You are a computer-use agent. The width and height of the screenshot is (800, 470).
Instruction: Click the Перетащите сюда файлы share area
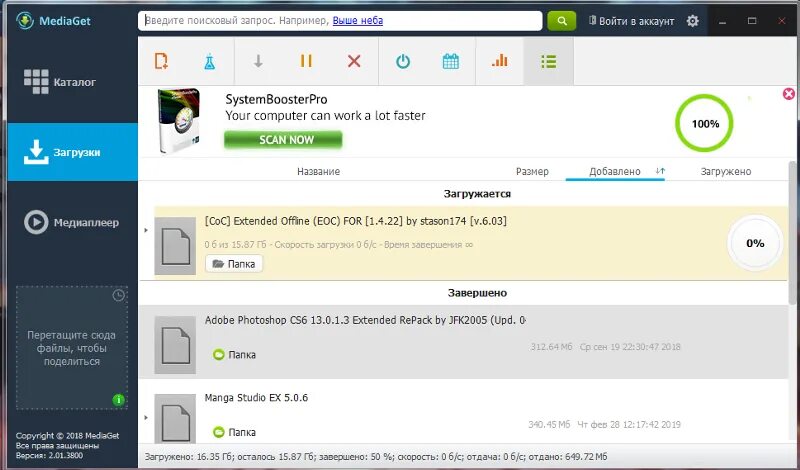(x=71, y=348)
